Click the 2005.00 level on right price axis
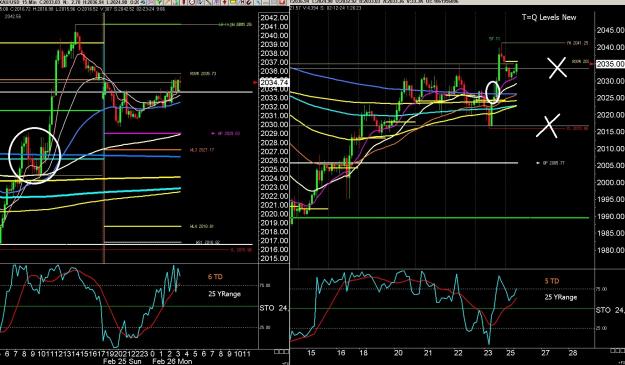Viewport: 625px width, 365px height. 611,166
